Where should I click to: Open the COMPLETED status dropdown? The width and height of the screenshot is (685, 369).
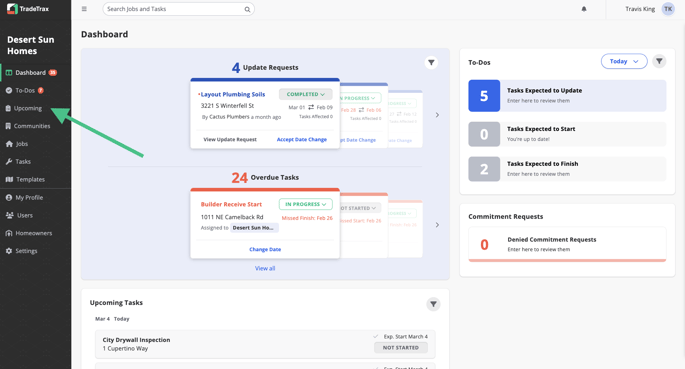[306, 94]
